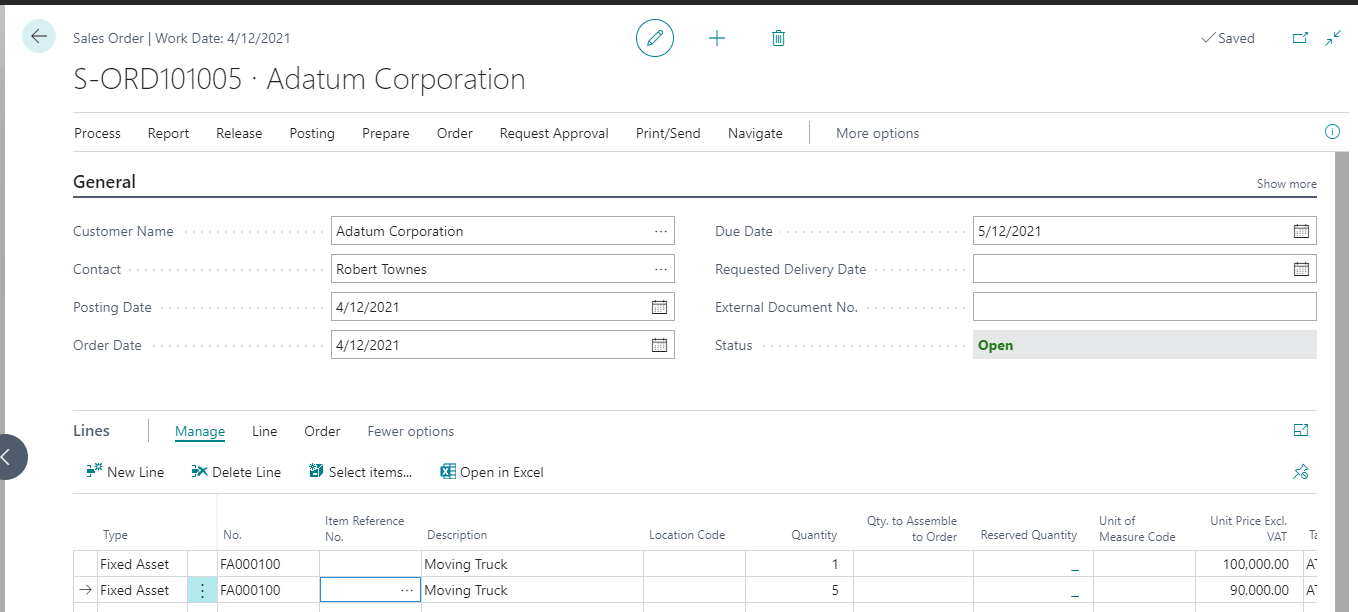Go back with the arrow button
1358x612 pixels.
pos(39,37)
